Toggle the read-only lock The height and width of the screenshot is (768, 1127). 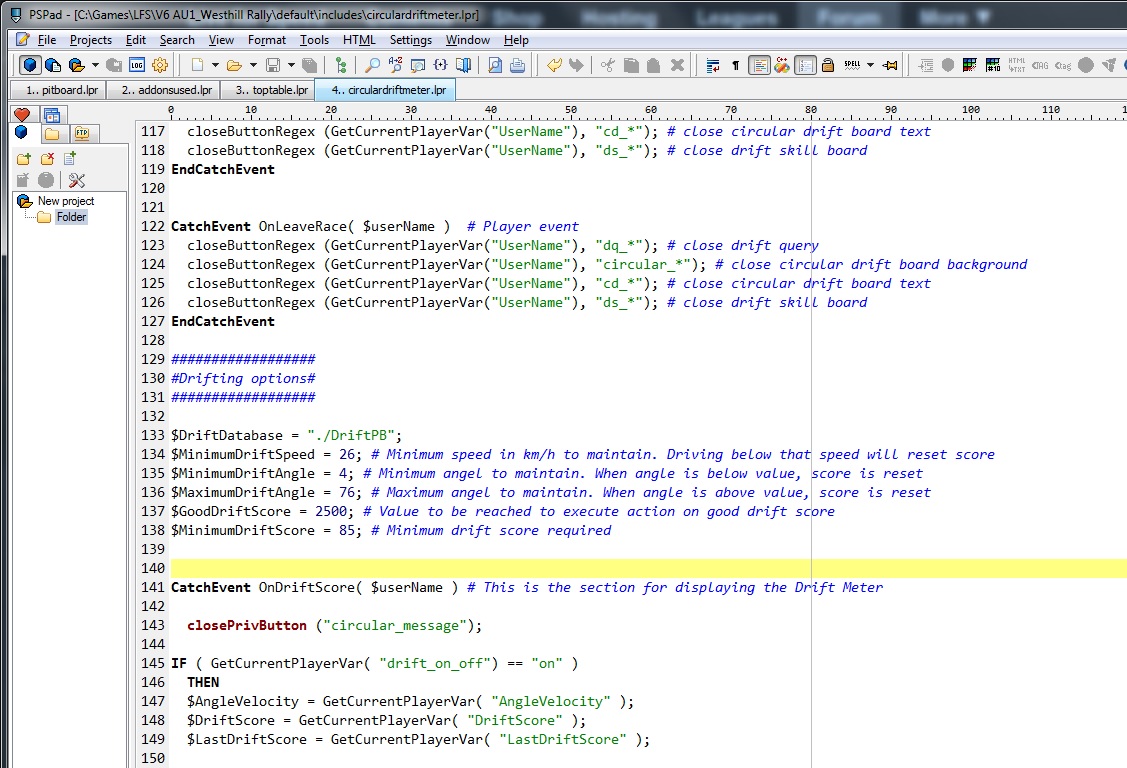(827, 65)
